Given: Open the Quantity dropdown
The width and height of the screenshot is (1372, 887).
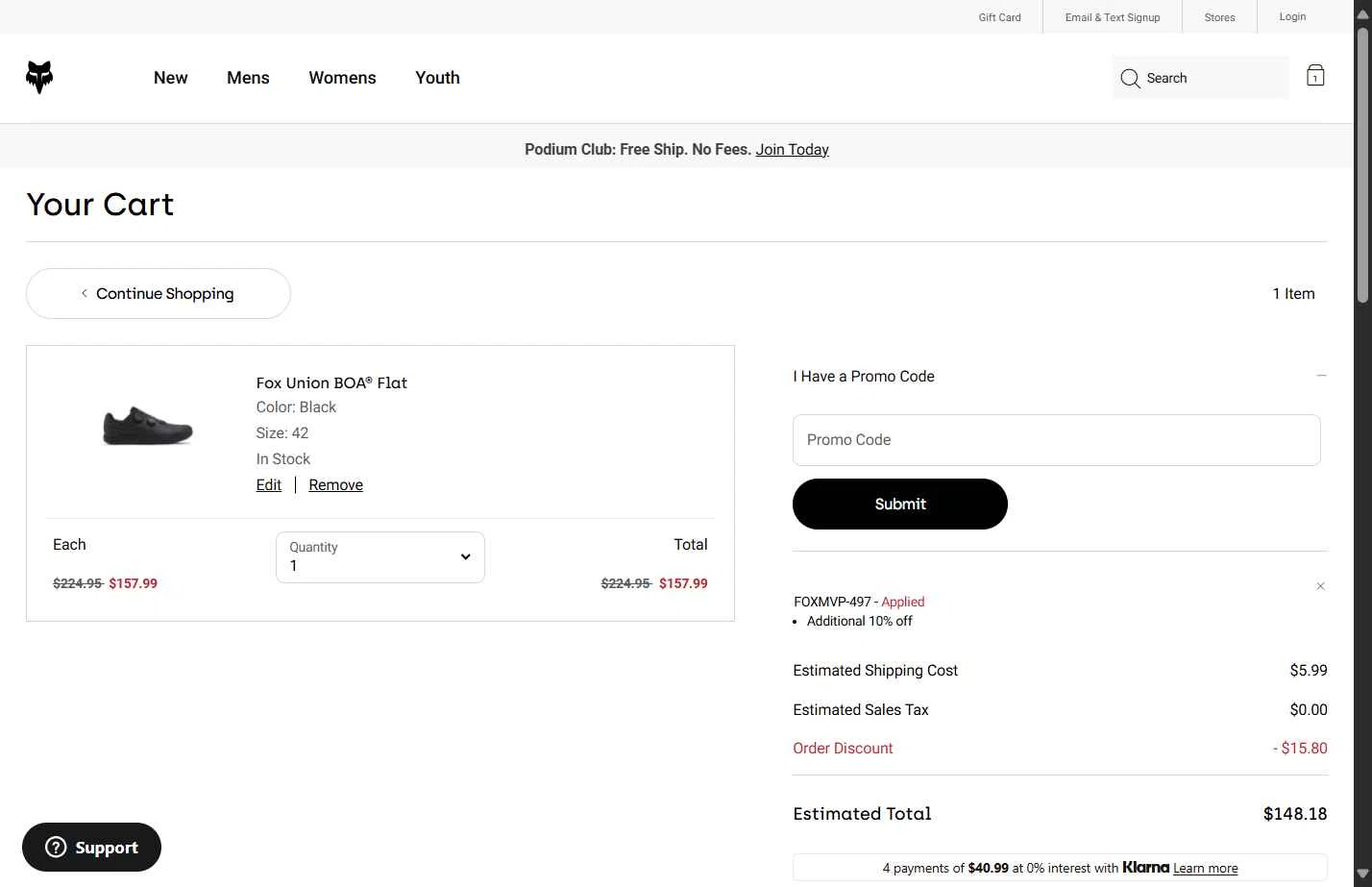Looking at the screenshot, I should coord(380,557).
